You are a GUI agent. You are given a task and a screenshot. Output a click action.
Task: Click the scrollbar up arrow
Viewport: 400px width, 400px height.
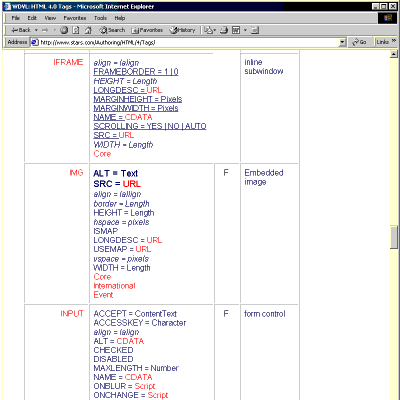394,54
